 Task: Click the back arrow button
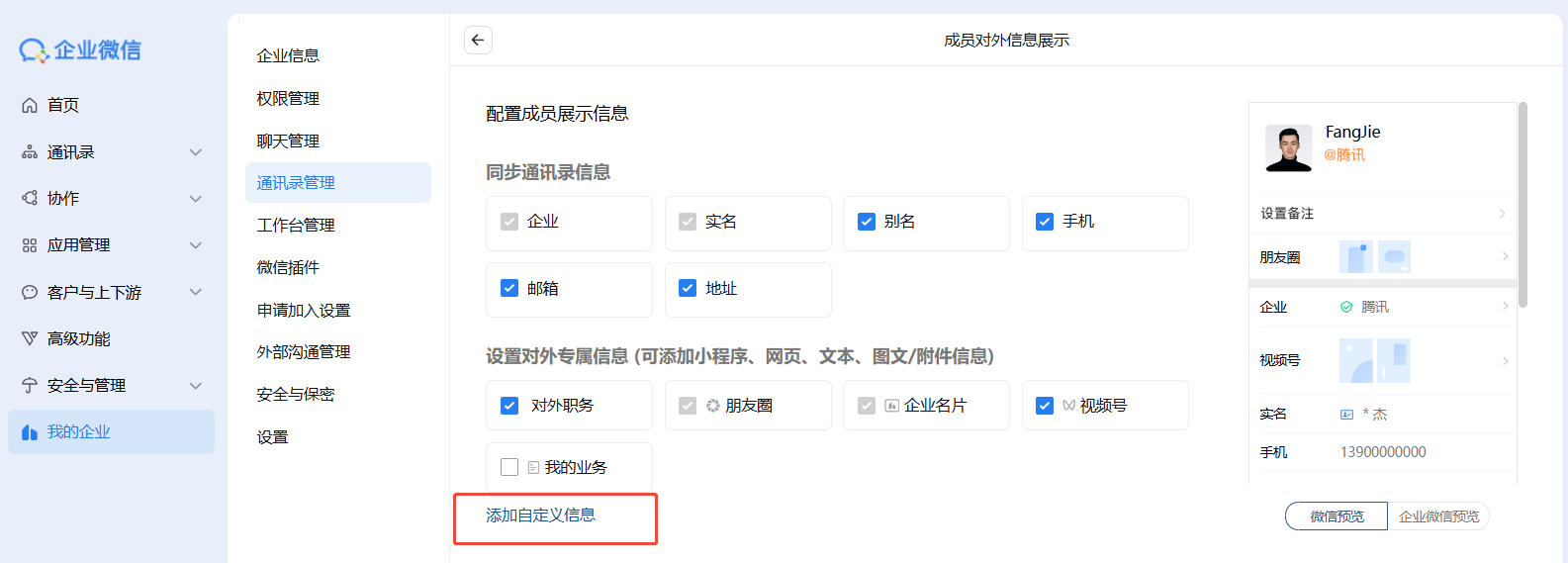click(478, 40)
